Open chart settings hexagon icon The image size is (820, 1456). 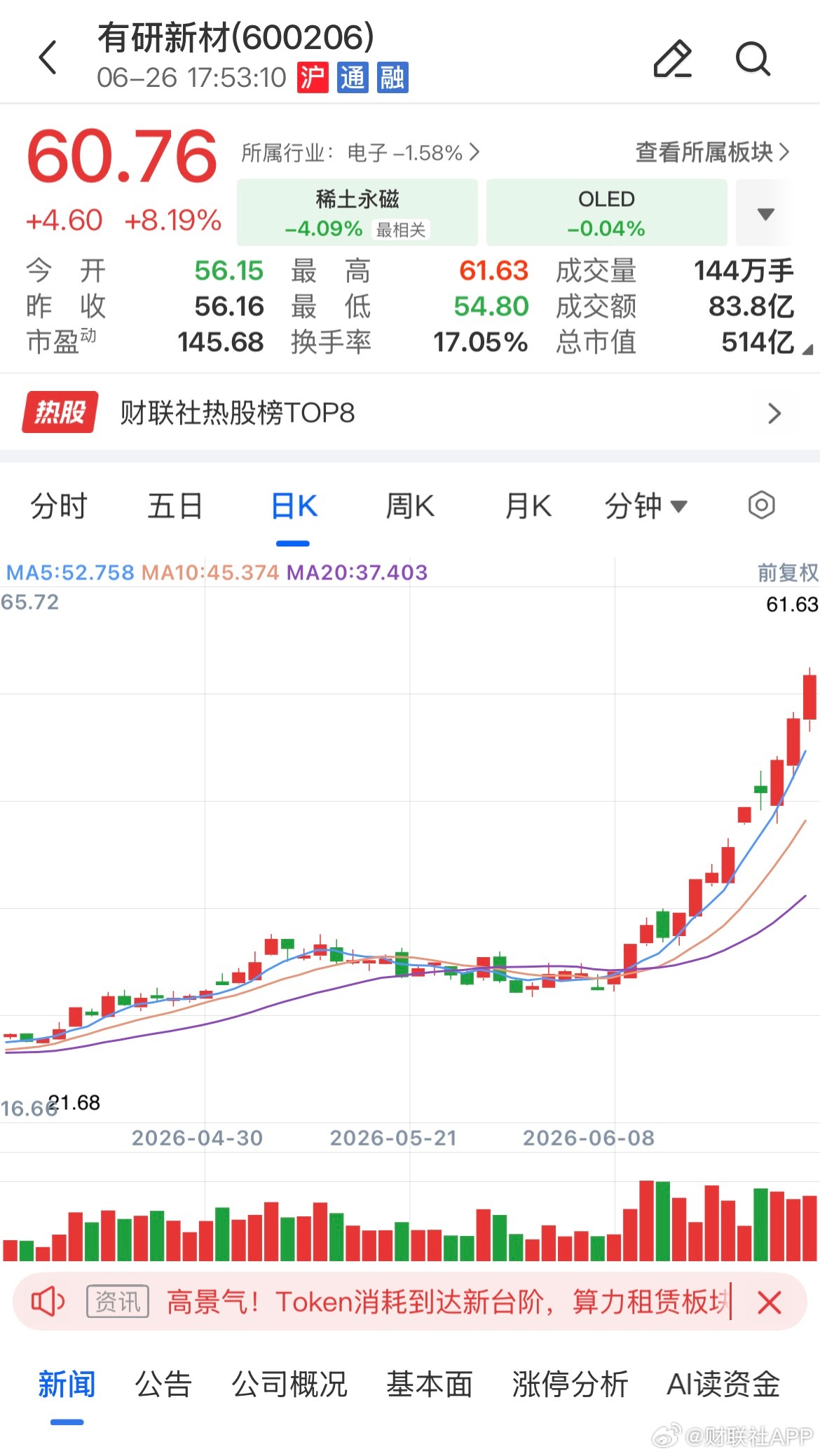pyautogui.click(x=761, y=505)
